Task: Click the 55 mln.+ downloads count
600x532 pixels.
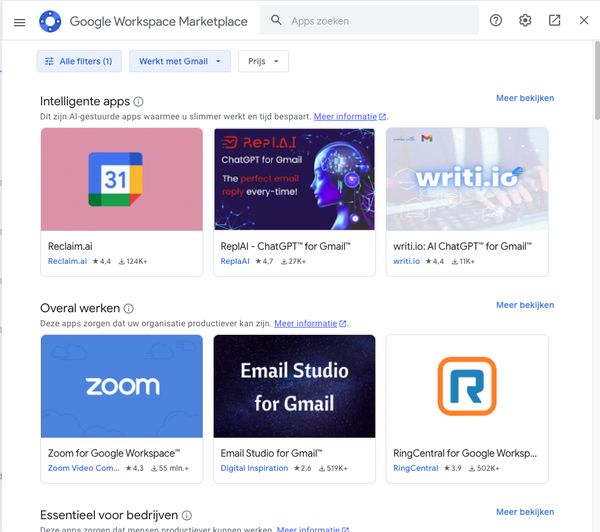Action: 170,468
